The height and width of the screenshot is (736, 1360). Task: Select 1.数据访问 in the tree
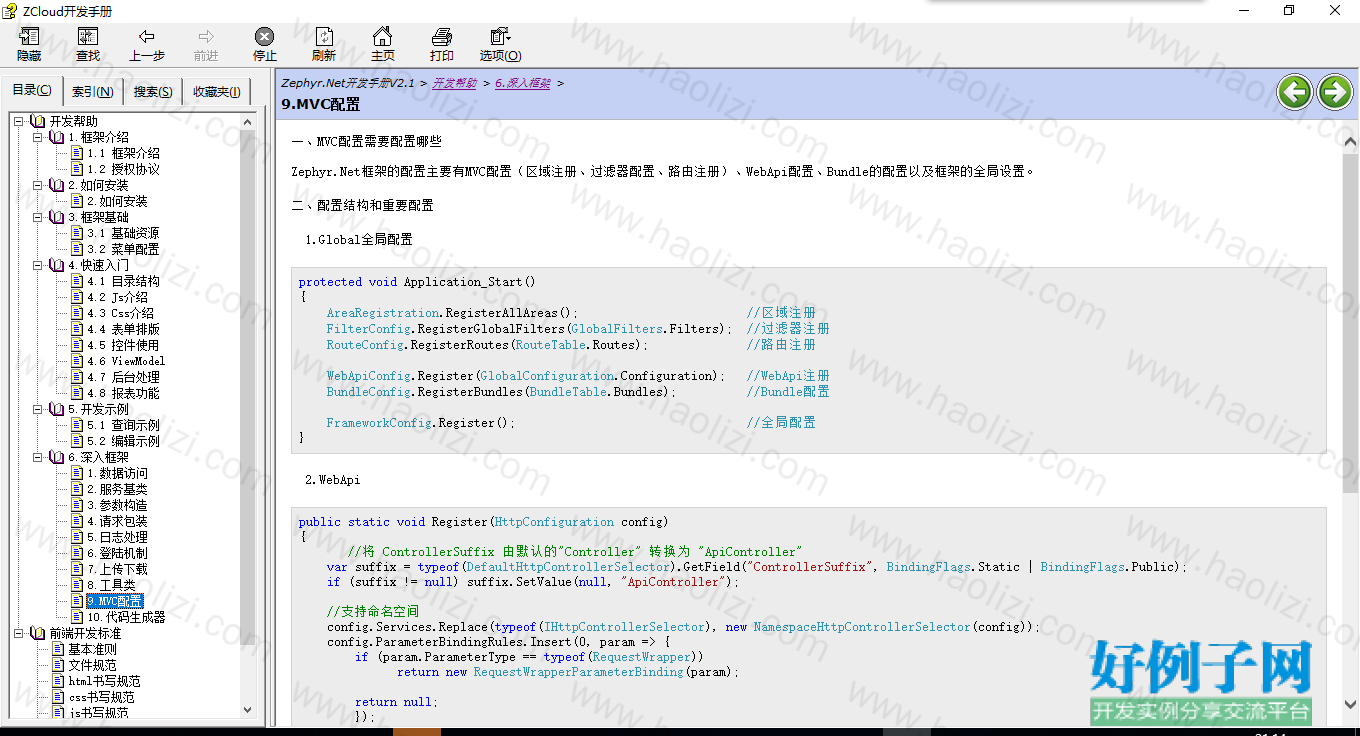tap(117, 473)
